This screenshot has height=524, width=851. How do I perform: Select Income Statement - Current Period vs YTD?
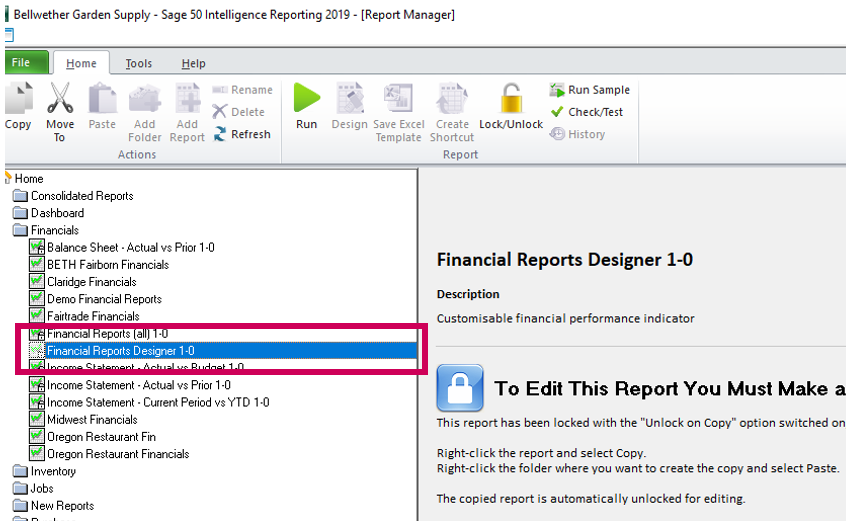(x=158, y=402)
